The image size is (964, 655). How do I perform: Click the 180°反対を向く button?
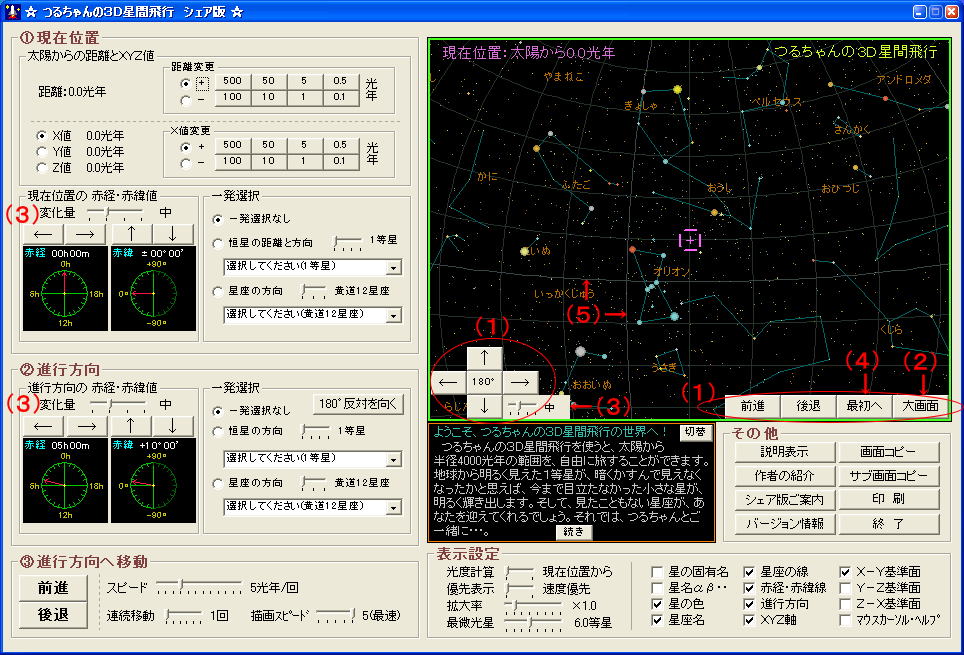[357, 404]
